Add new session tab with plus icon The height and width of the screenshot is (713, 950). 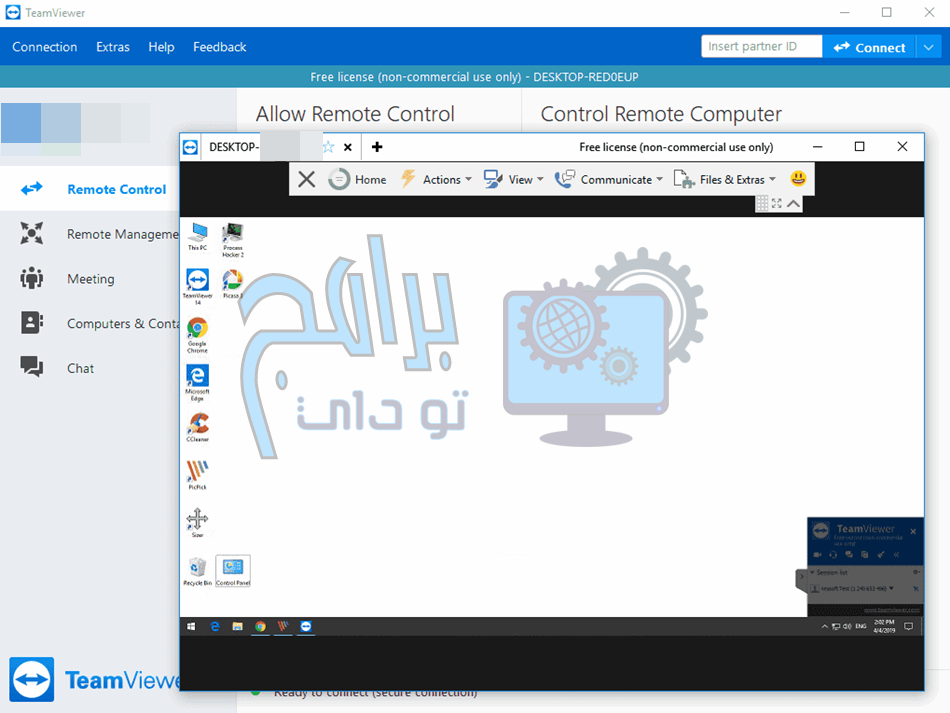click(377, 147)
